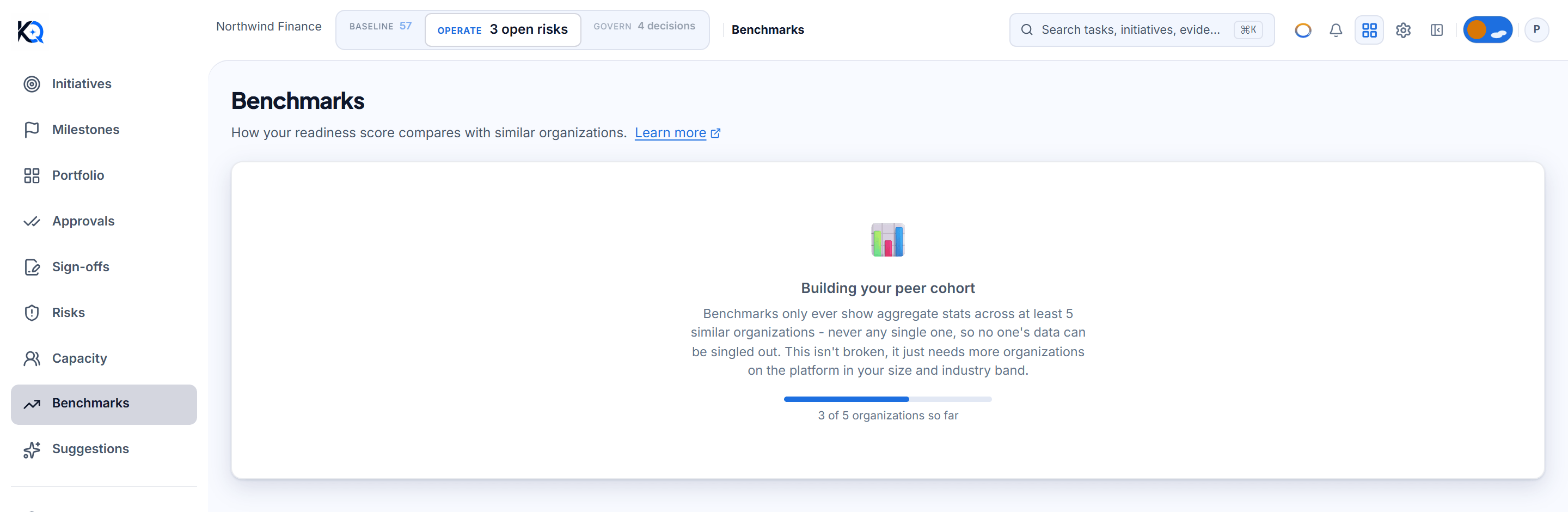The width and height of the screenshot is (1568, 512).
Task: Click the orange-blue ring status icon
Action: tap(1303, 30)
